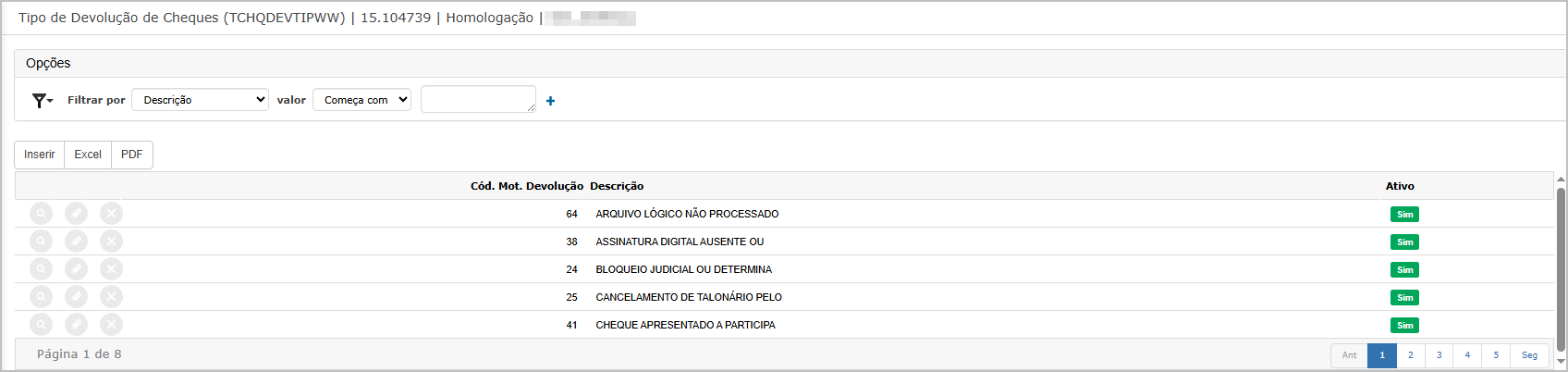Image resolution: width=1568 pixels, height=372 pixels.
Task: Go to page 3 of results
Action: [x=1439, y=355]
